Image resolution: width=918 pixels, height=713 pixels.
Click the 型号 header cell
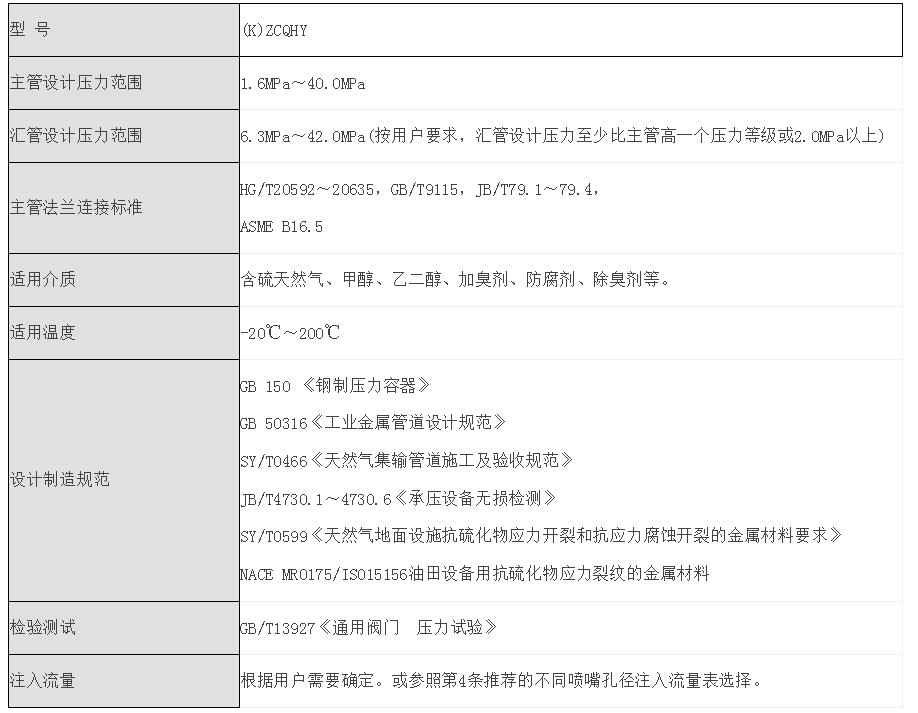click(122, 30)
